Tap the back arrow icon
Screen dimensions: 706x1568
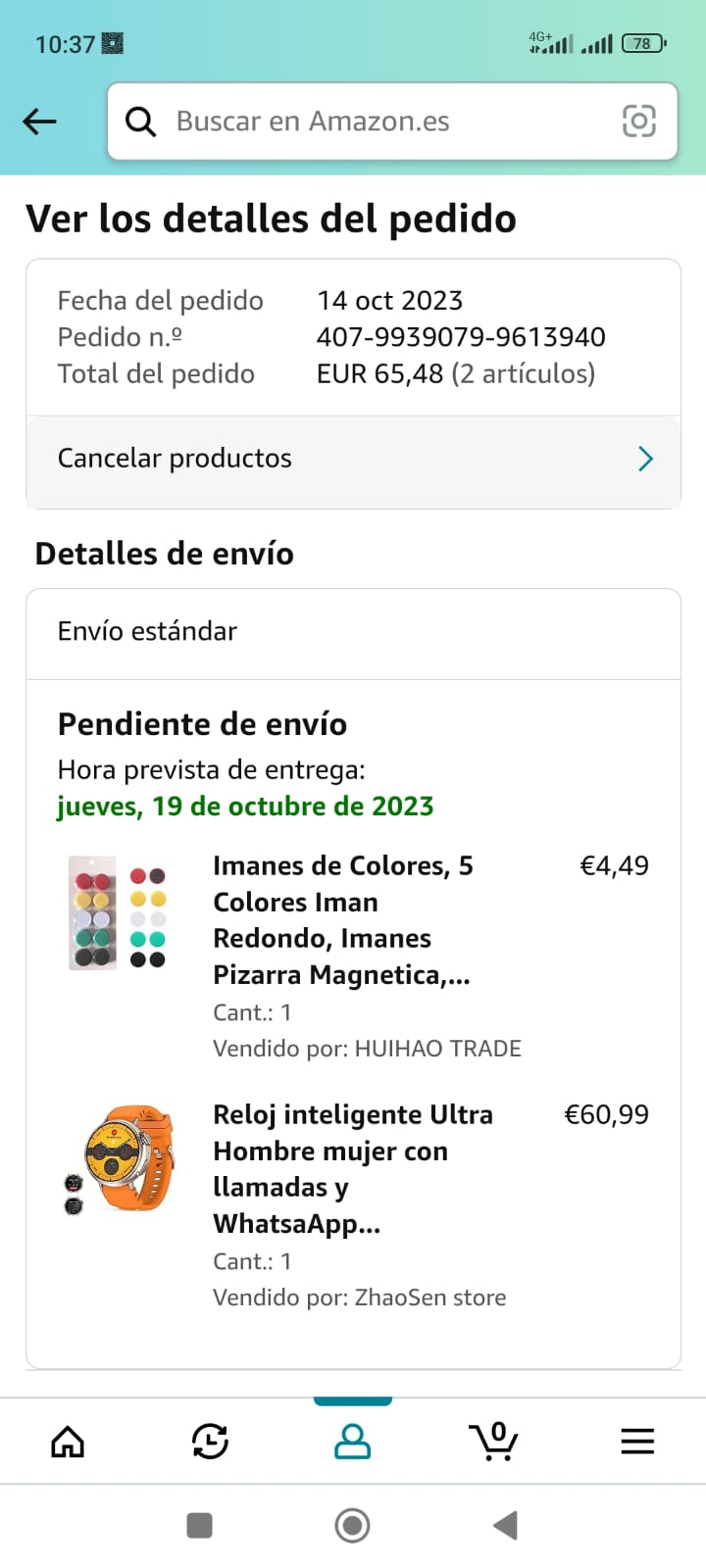click(x=40, y=122)
